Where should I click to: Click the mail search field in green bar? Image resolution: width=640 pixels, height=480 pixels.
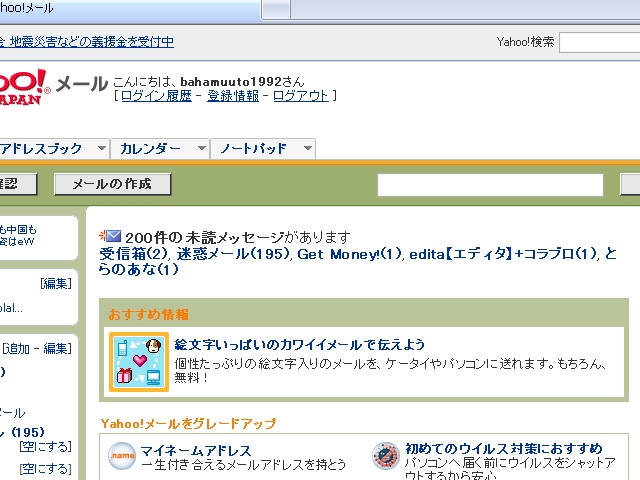(490, 185)
